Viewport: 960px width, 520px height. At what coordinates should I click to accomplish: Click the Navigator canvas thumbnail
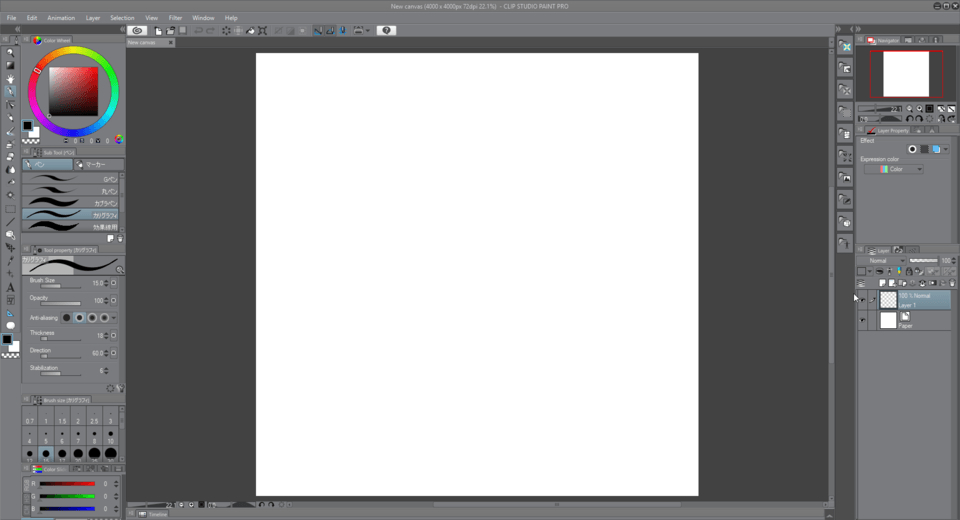(906, 73)
